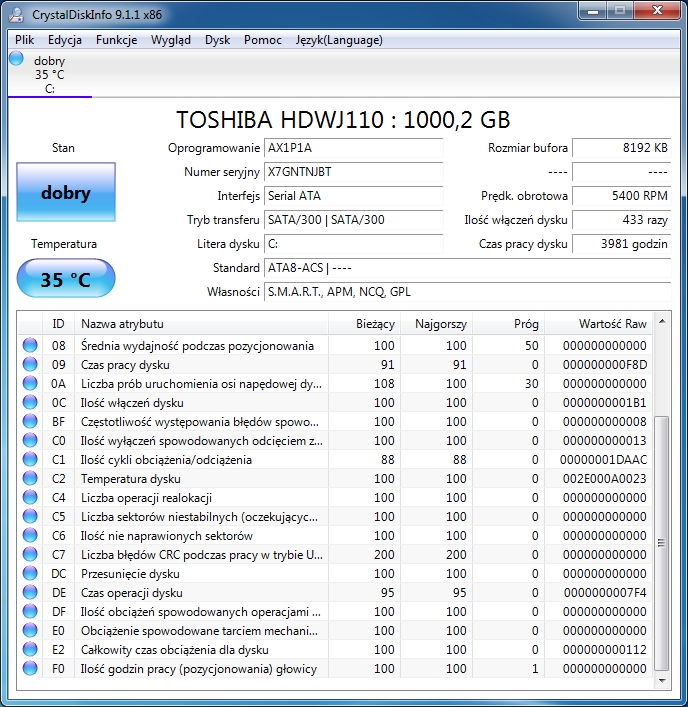The height and width of the screenshot is (707, 688).
Task: Click raw value 0000000007F4
Action: point(605,592)
